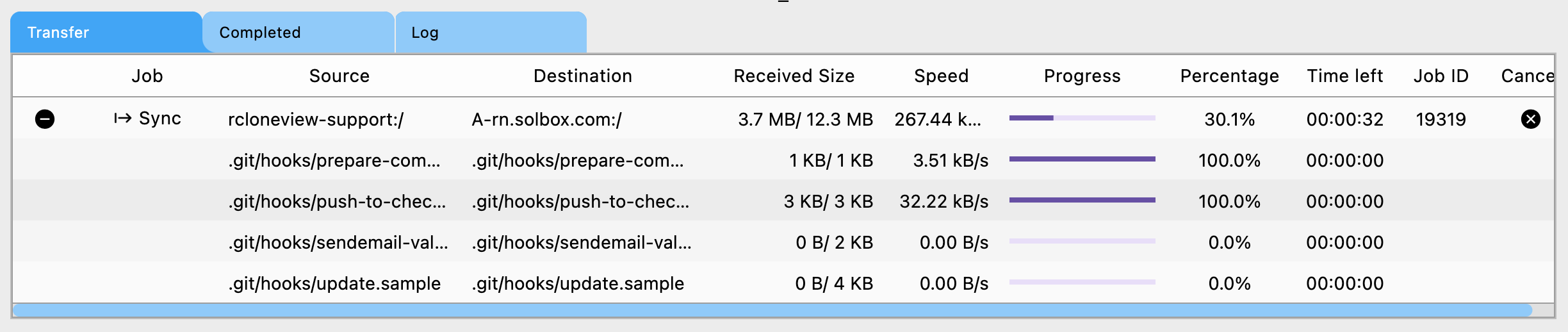Image resolution: width=1568 pixels, height=332 pixels.
Task: Click the Source column header
Action: point(339,76)
